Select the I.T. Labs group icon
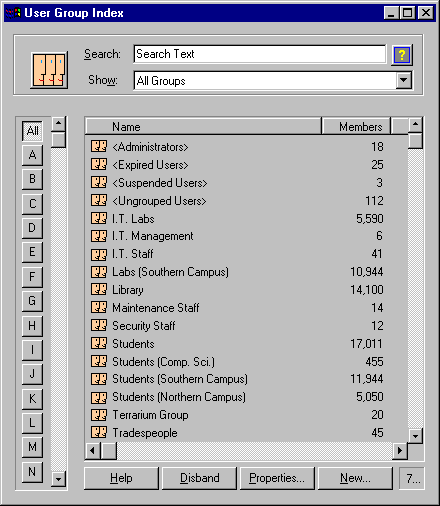Image resolution: width=440 pixels, height=506 pixels. pos(99,218)
